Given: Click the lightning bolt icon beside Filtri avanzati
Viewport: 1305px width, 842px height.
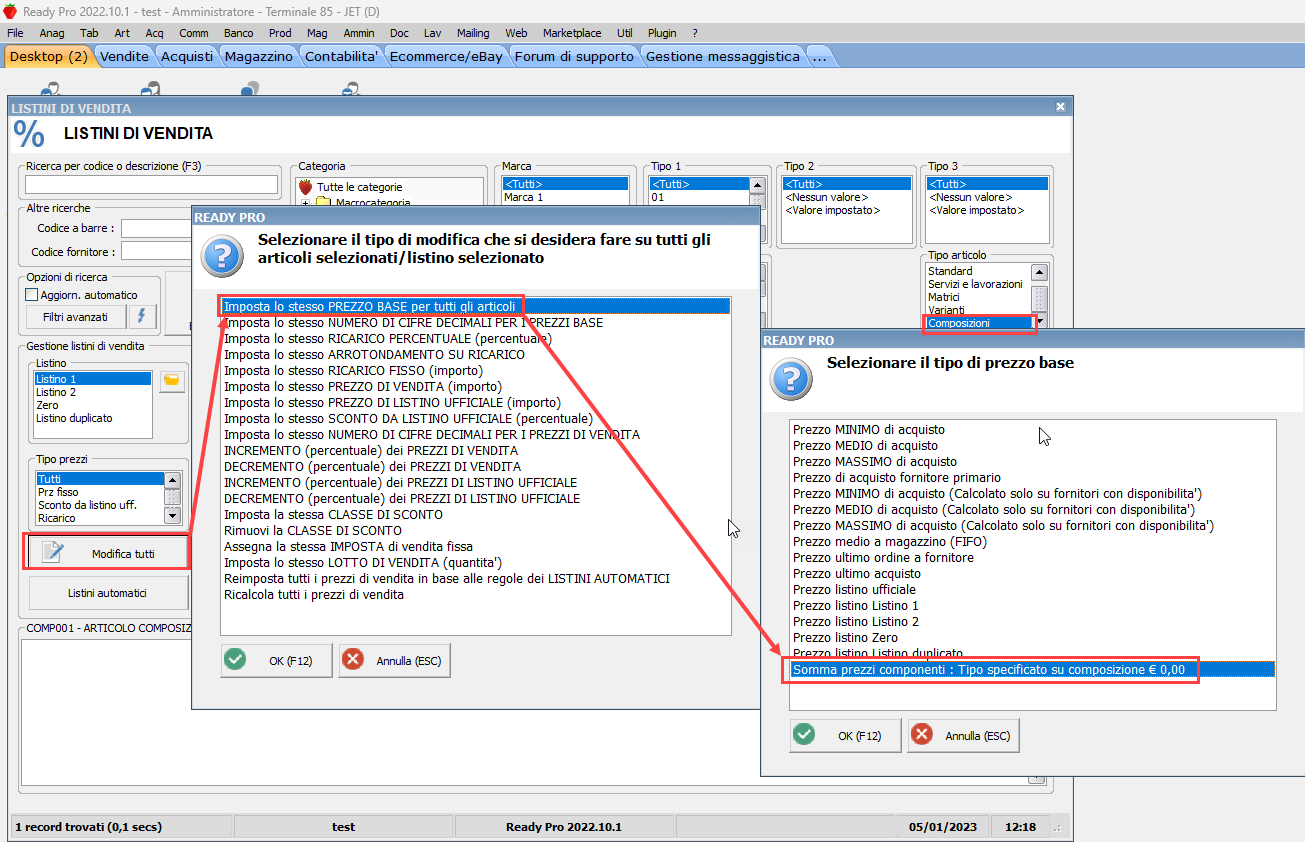Looking at the screenshot, I should coord(143,317).
